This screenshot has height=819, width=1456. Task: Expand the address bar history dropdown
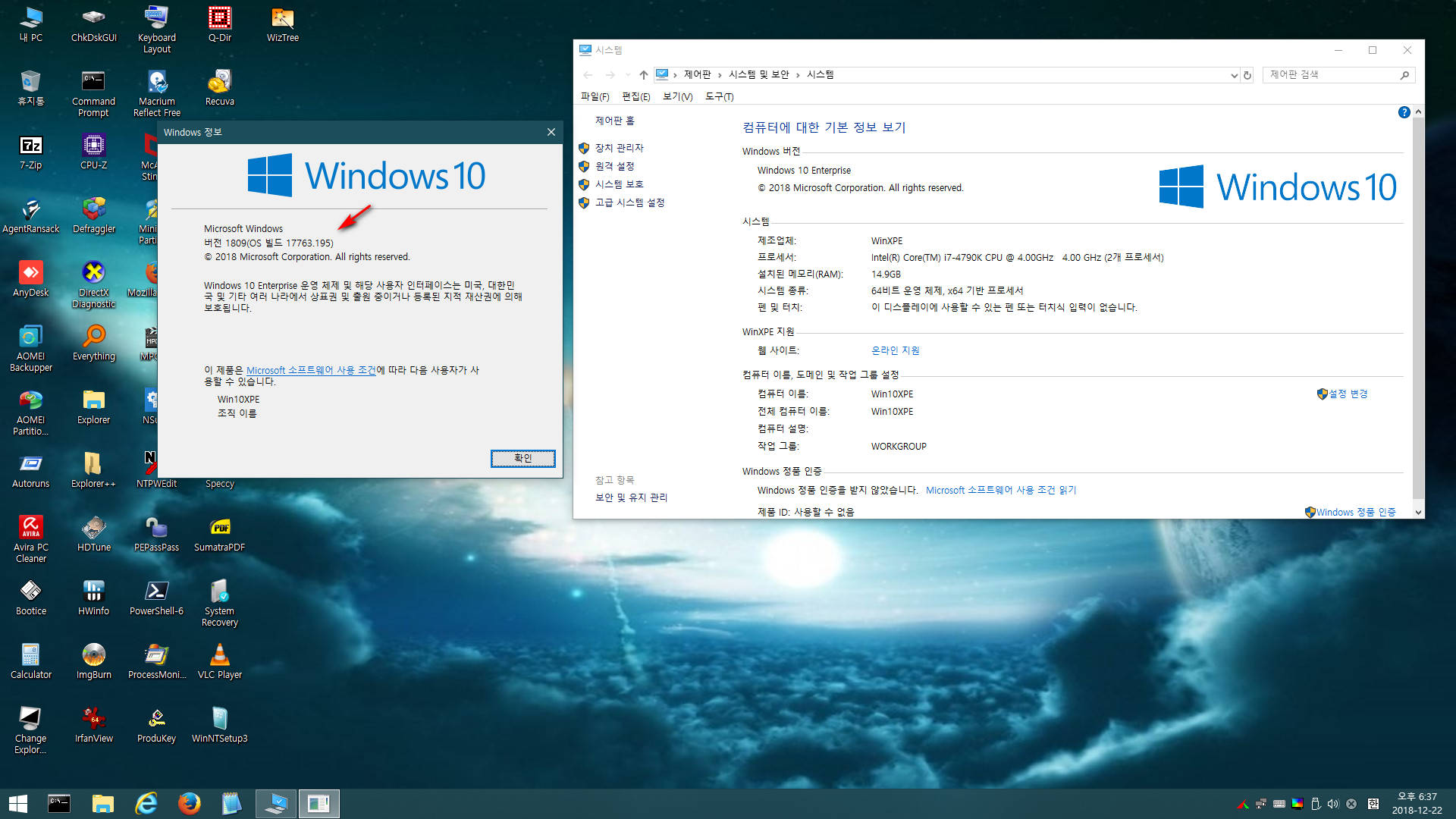coord(1233,75)
